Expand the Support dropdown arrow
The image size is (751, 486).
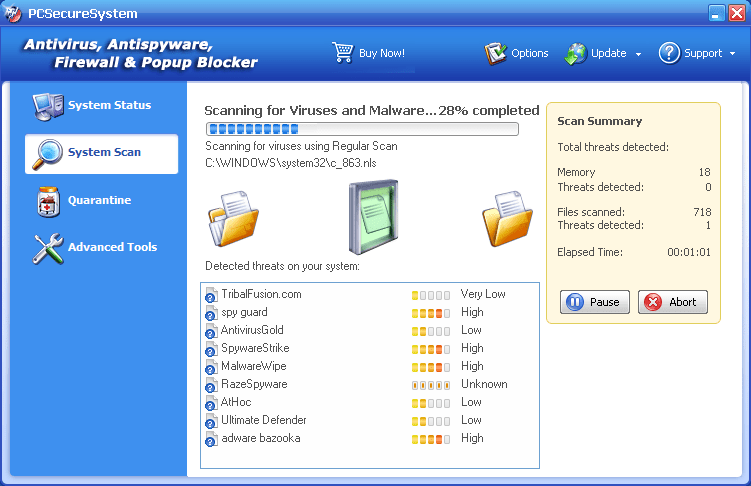(x=732, y=54)
